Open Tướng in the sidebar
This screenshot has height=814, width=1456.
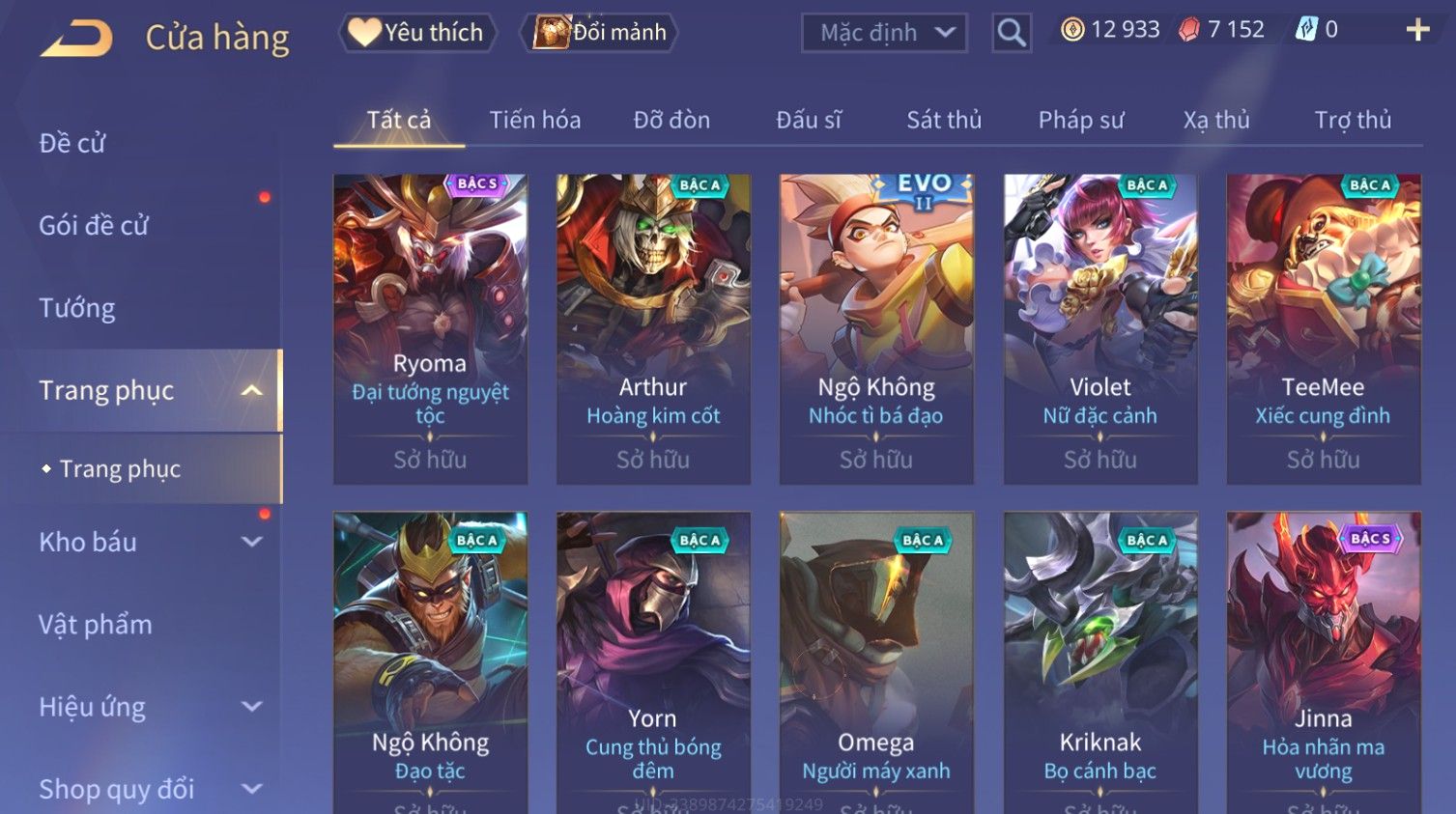click(77, 308)
